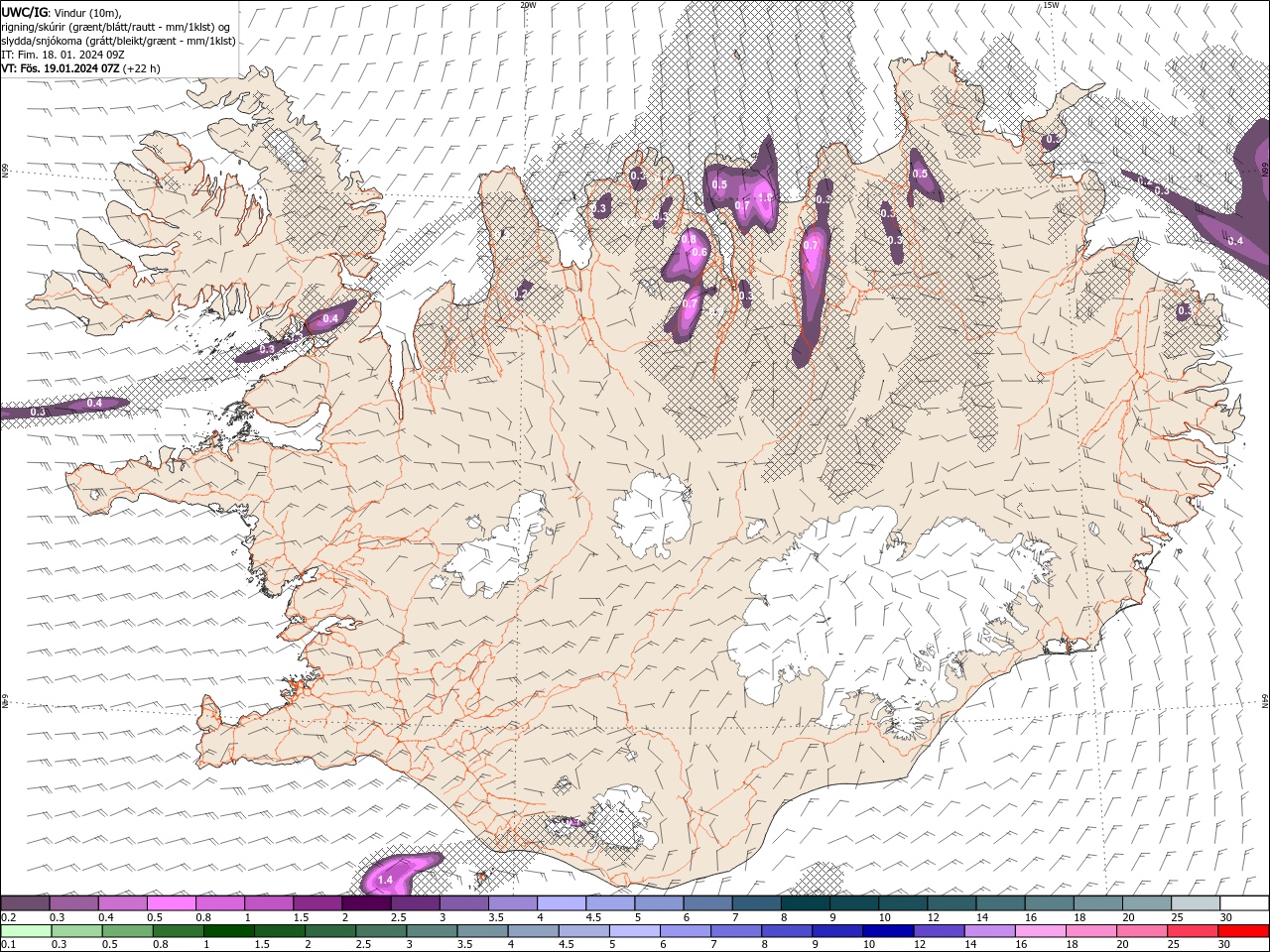Click the "15W" longitude label
Screen dimensions: 1270x952
tap(1051, 5)
